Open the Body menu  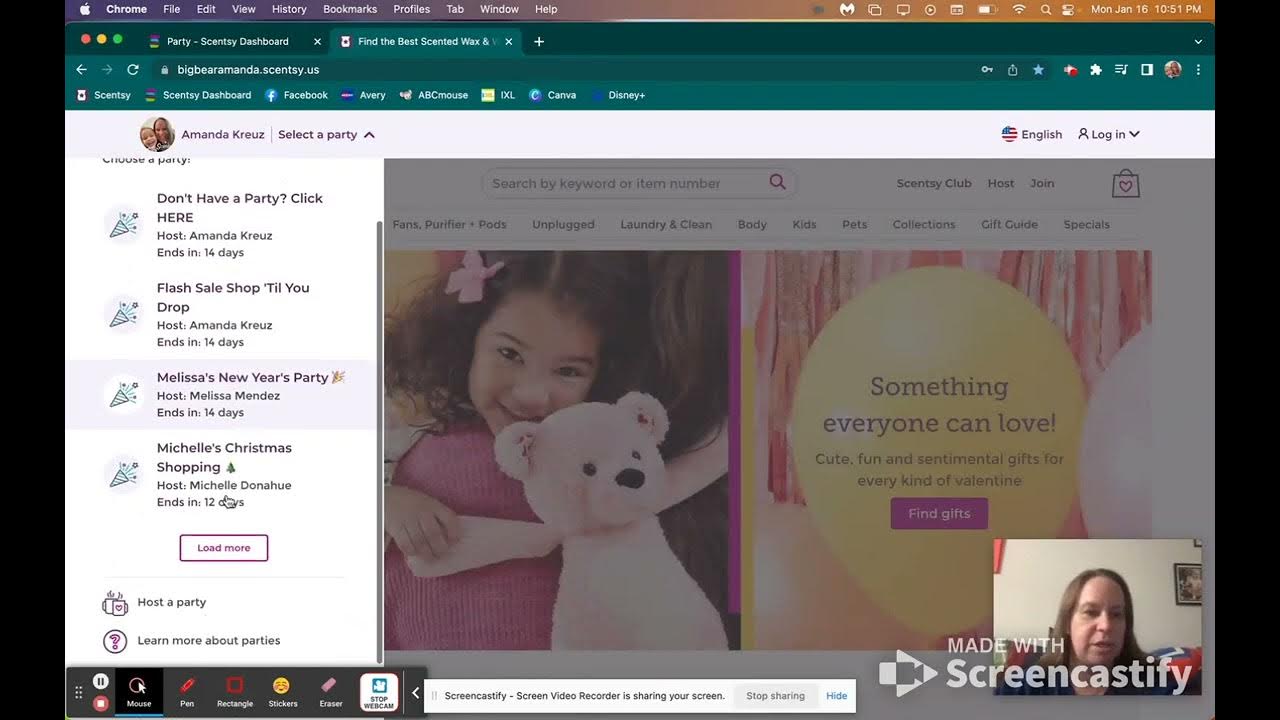pyautogui.click(x=752, y=224)
